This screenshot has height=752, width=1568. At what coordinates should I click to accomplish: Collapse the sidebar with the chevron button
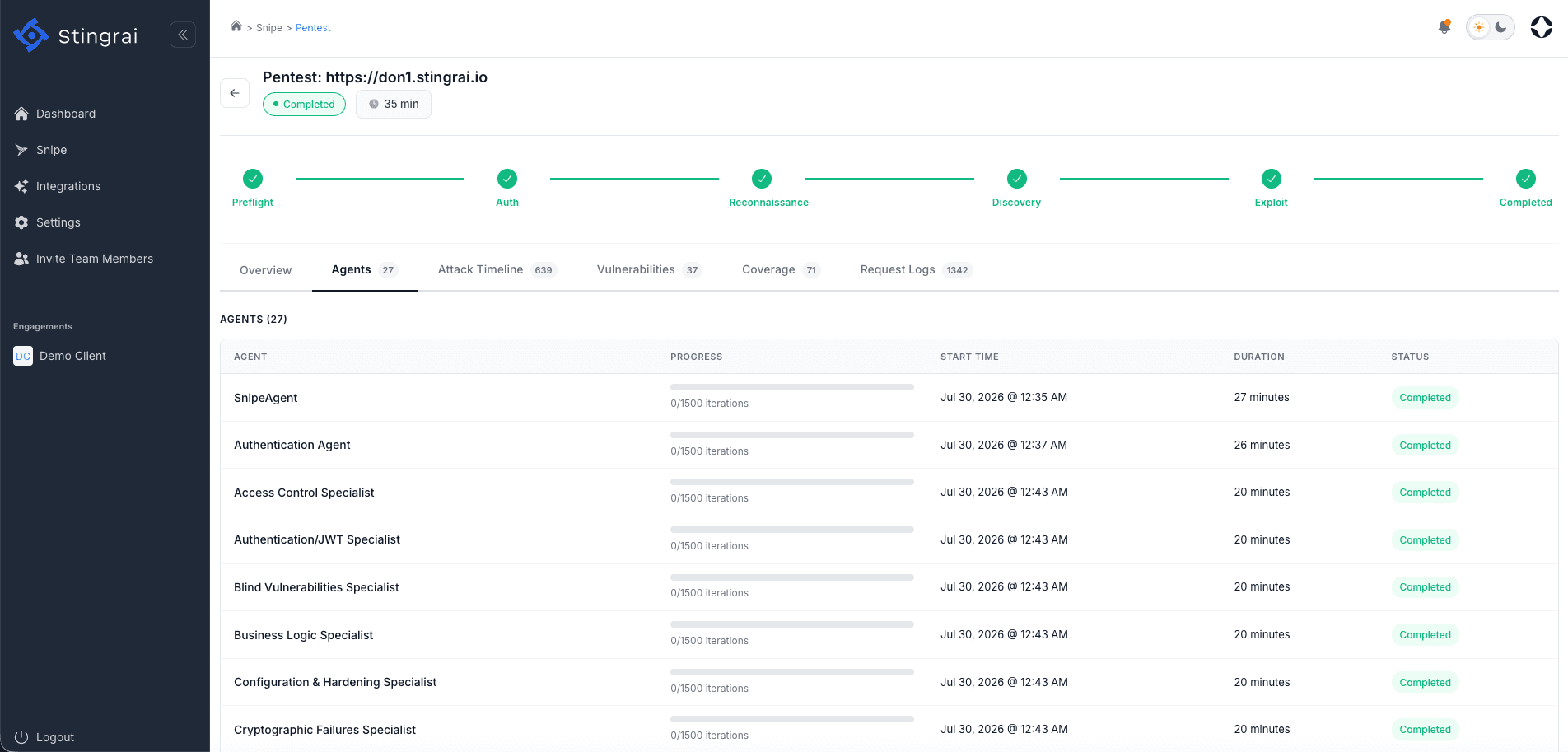pyautogui.click(x=183, y=35)
